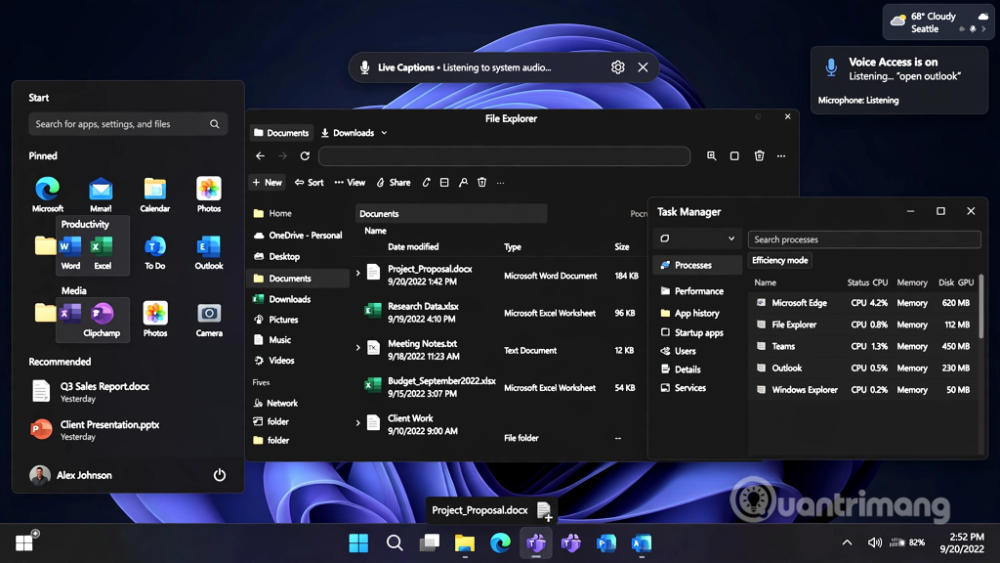Click the taskbar Search icon

point(395,543)
